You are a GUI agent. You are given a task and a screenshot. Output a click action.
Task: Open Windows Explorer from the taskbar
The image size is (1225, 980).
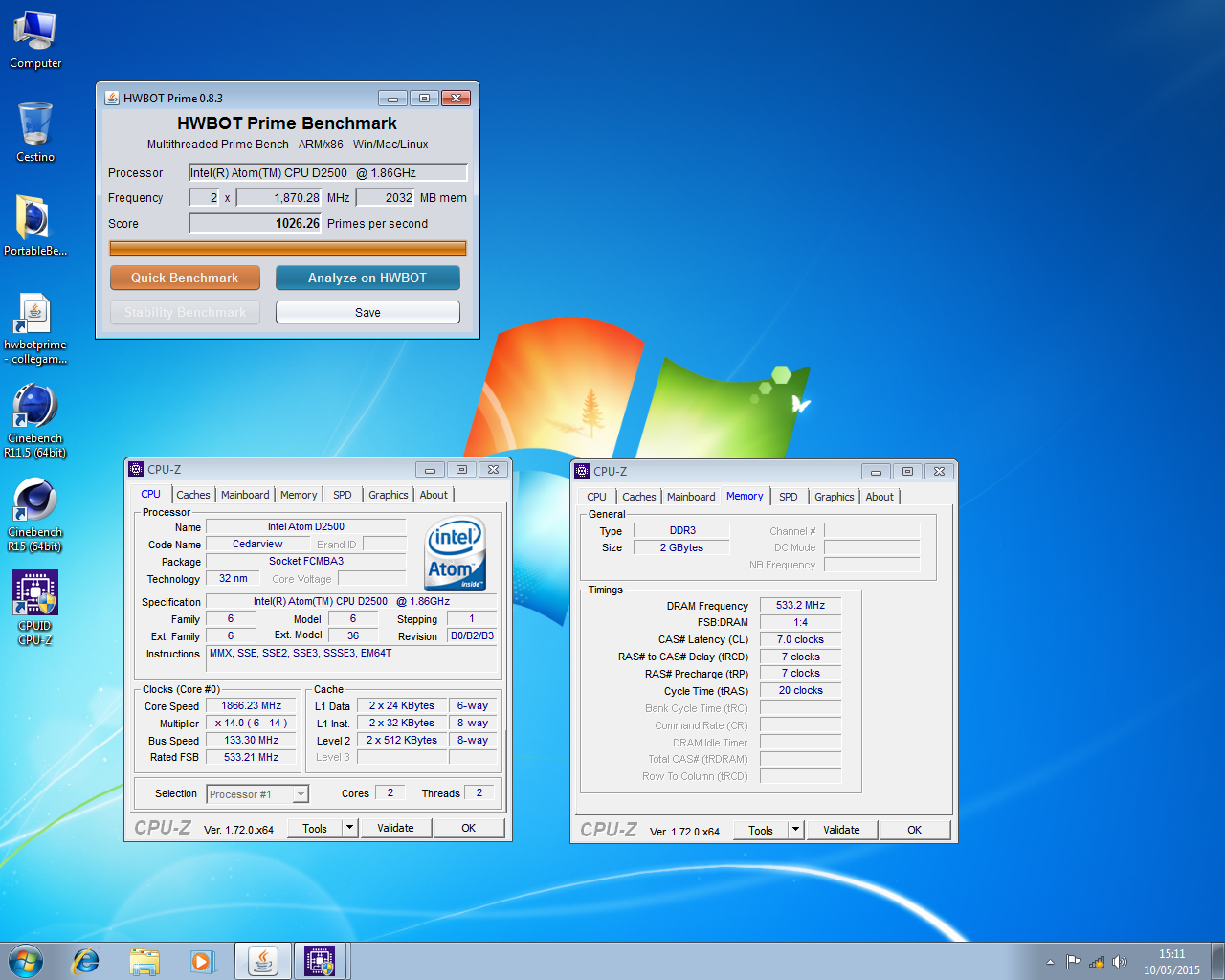[x=145, y=961]
